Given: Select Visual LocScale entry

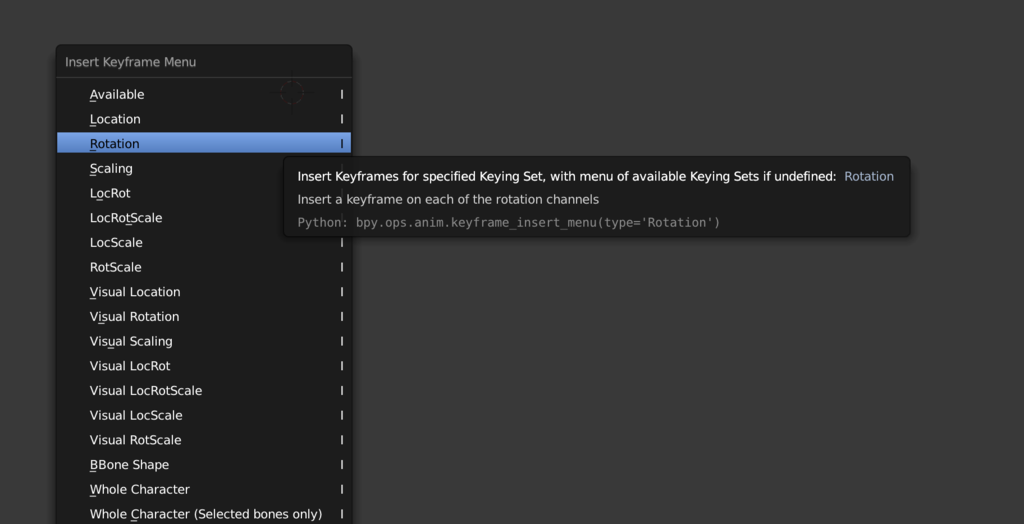Looking at the screenshot, I should pos(204,416).
